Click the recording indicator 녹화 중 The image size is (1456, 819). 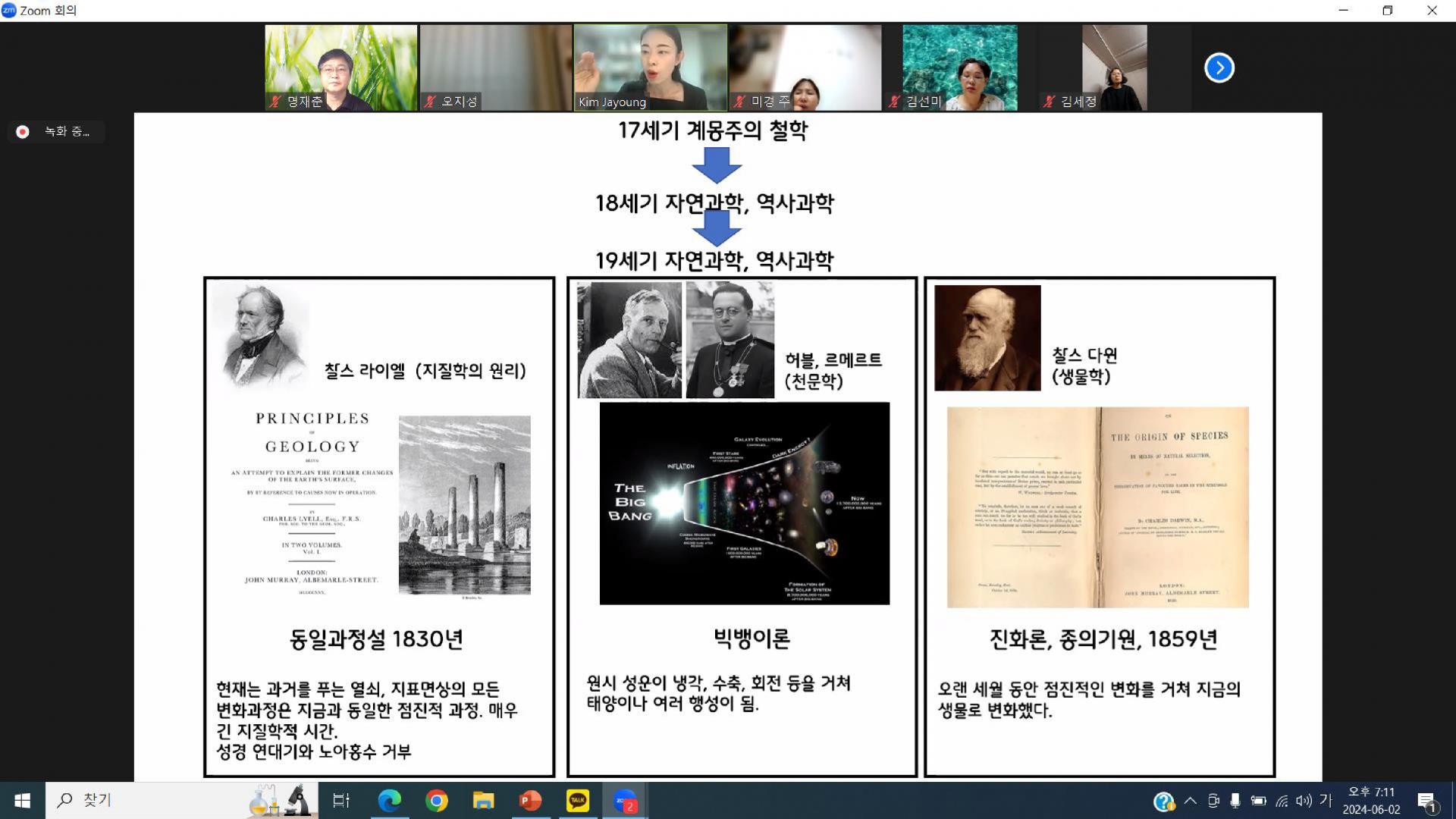coord(57,132)
